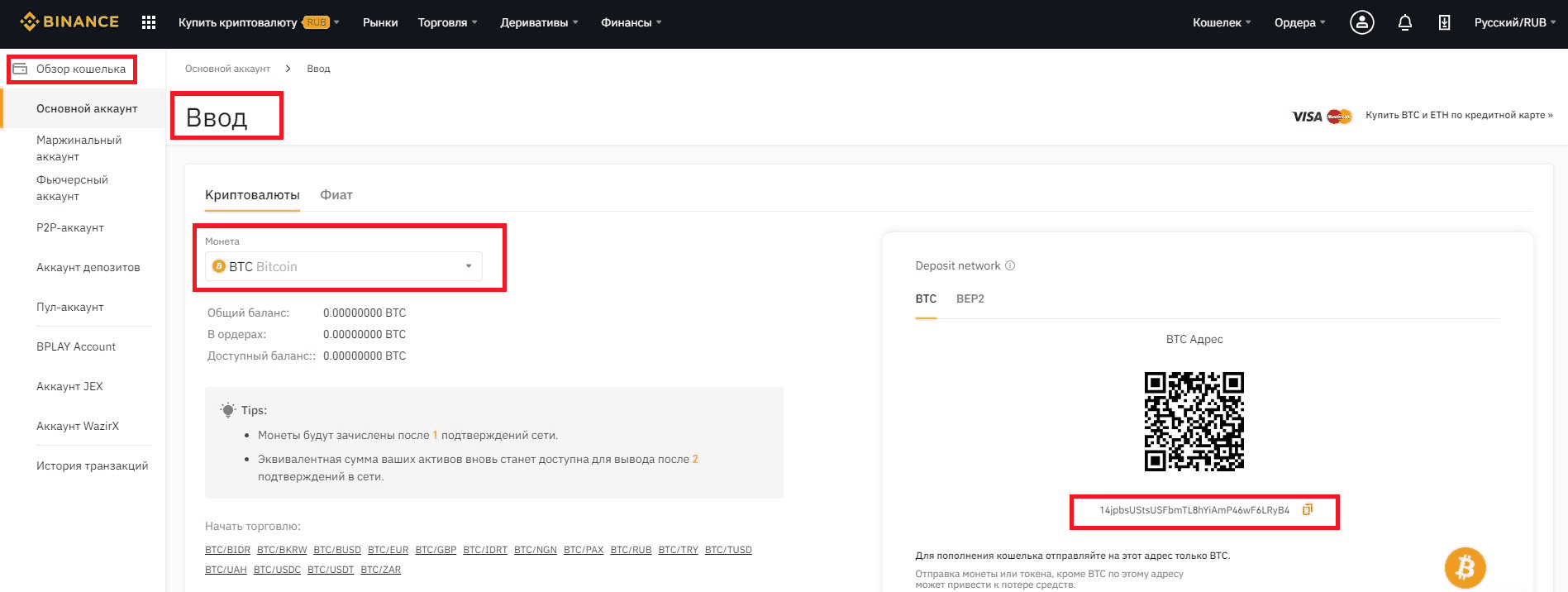
Task: Open the BTC/TRY trading pair link
Action: click(x=679, y=550)
